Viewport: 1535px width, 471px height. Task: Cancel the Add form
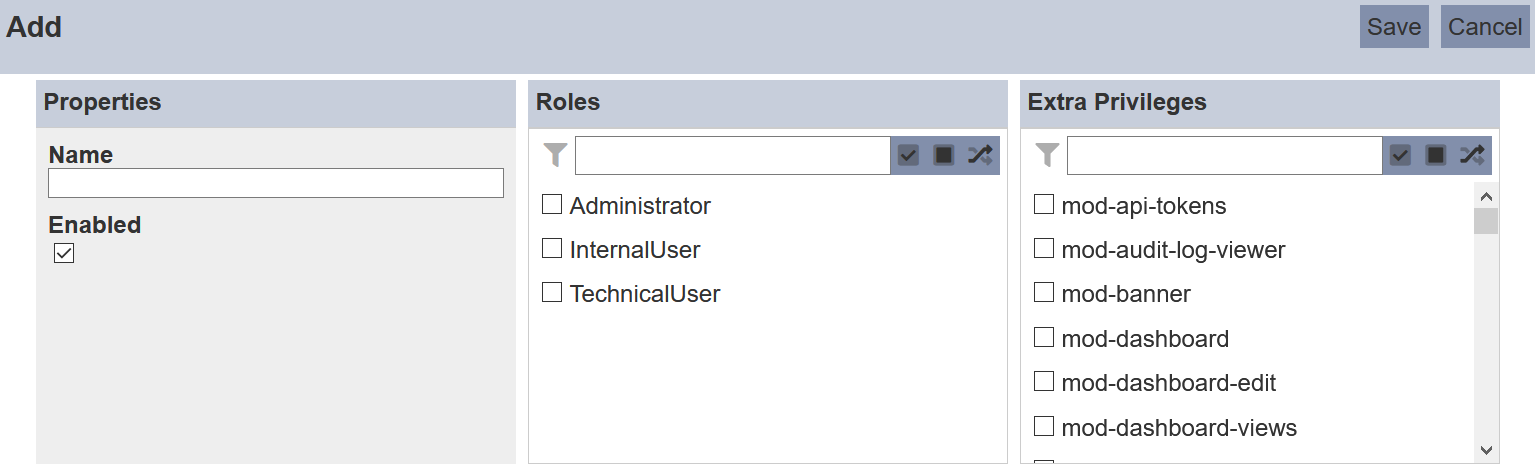coord(1485,27)
